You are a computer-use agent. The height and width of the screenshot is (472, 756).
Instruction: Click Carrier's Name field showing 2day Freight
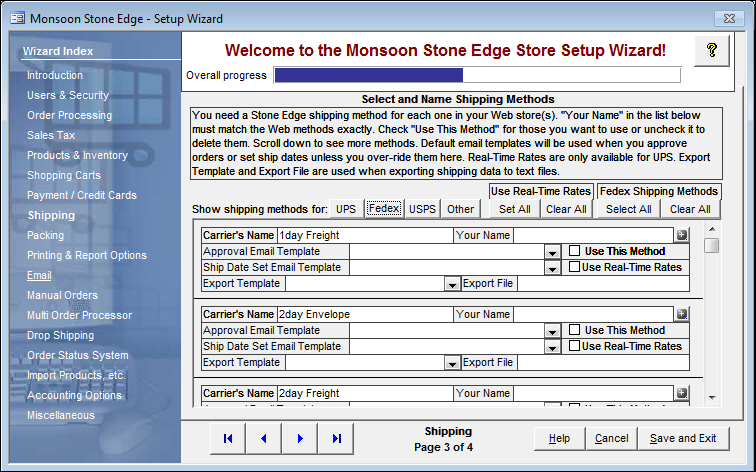tap(365, 393)
